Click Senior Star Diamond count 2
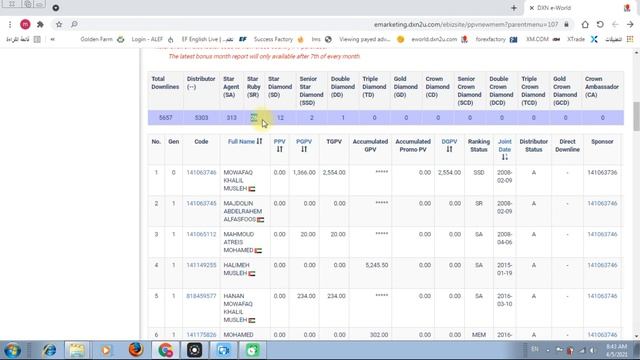Screen dimensions: 640x360 tap(311, 118)
